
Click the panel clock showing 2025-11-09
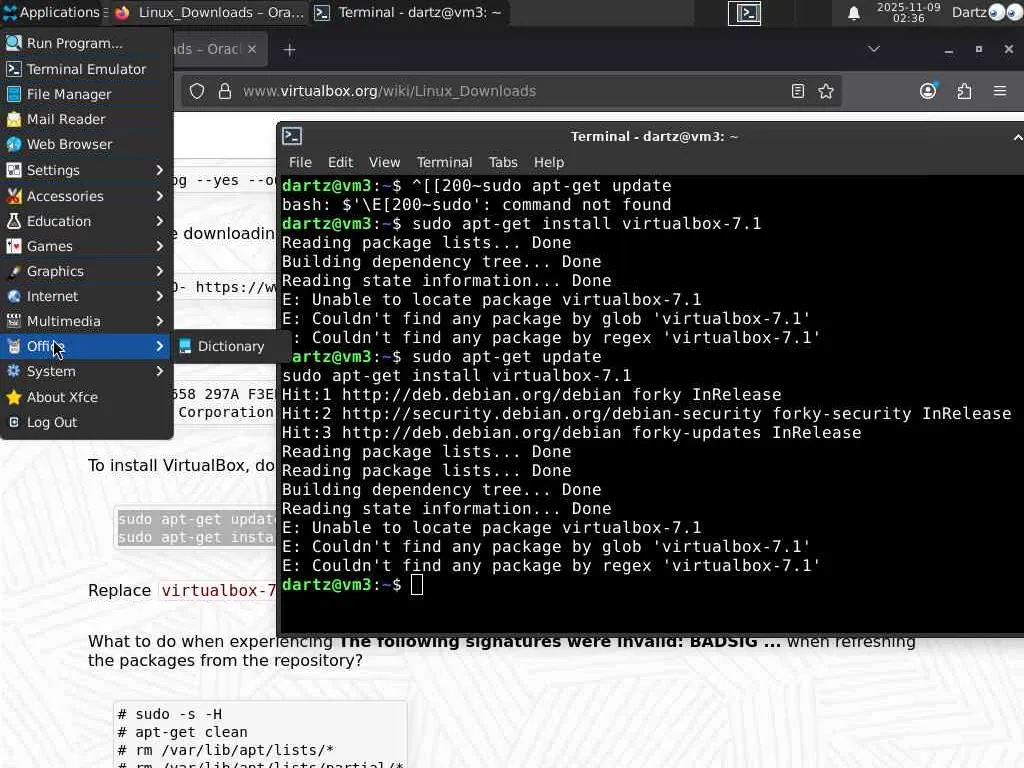908,12
